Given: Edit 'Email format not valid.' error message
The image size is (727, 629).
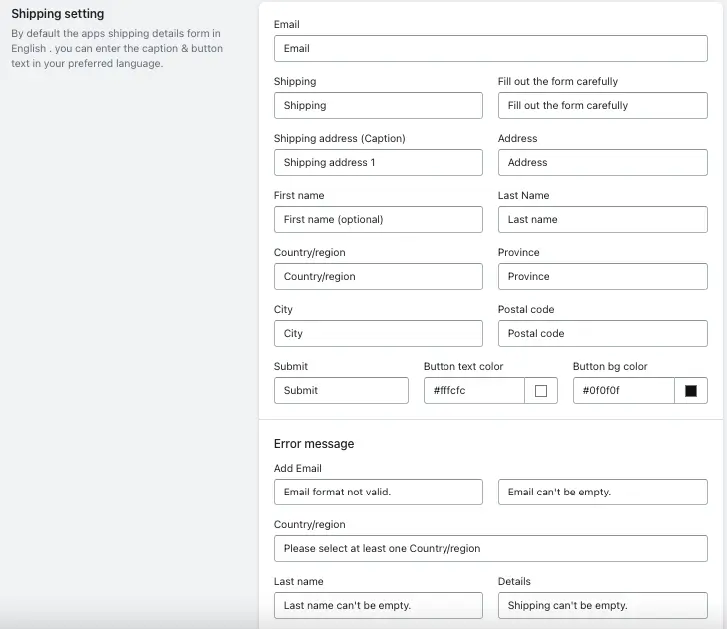Looking at the screenshot, I should 378,492.
